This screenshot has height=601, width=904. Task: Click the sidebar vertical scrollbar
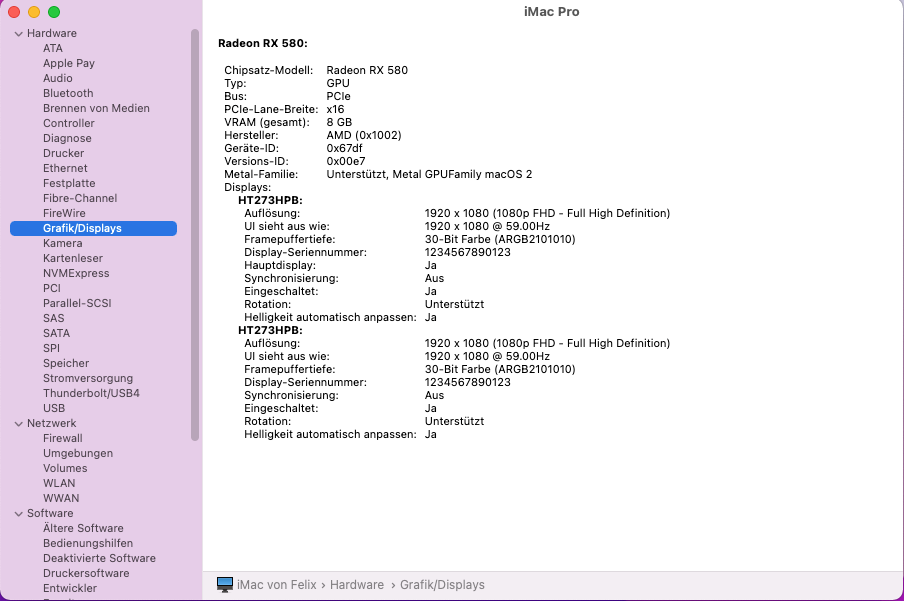point(195,235)
